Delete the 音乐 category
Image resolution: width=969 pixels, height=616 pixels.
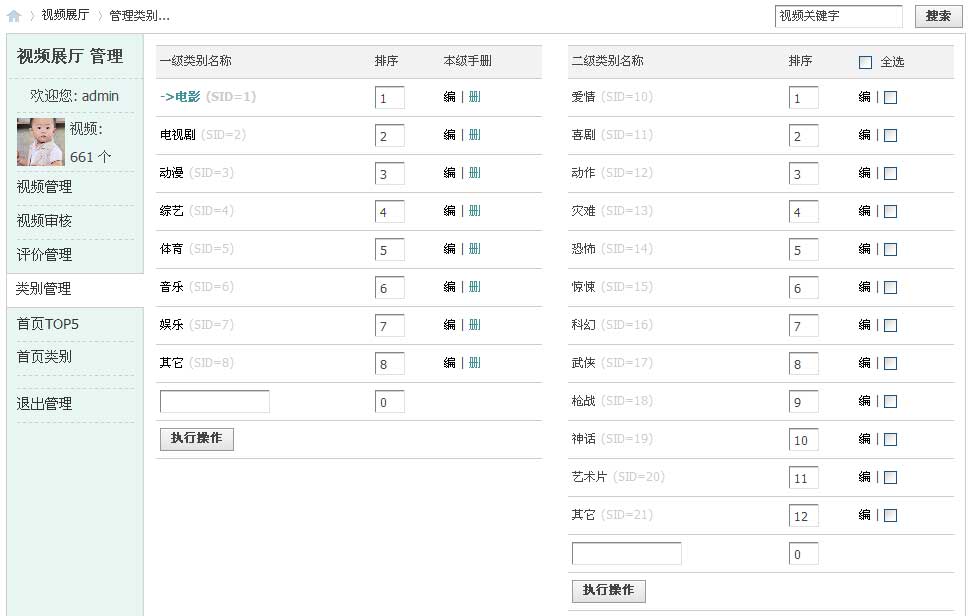coord(475,287)
